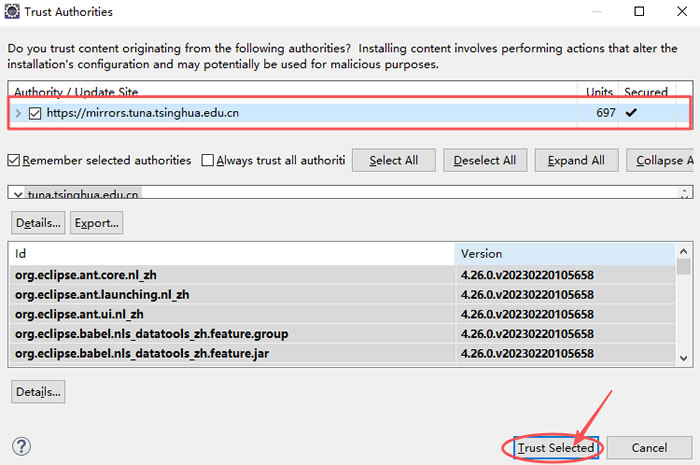The image size is (700, 465).
Task: Select the org.eclipse.ant.core.nl_zh row
Action: click(x=230, y=274)
